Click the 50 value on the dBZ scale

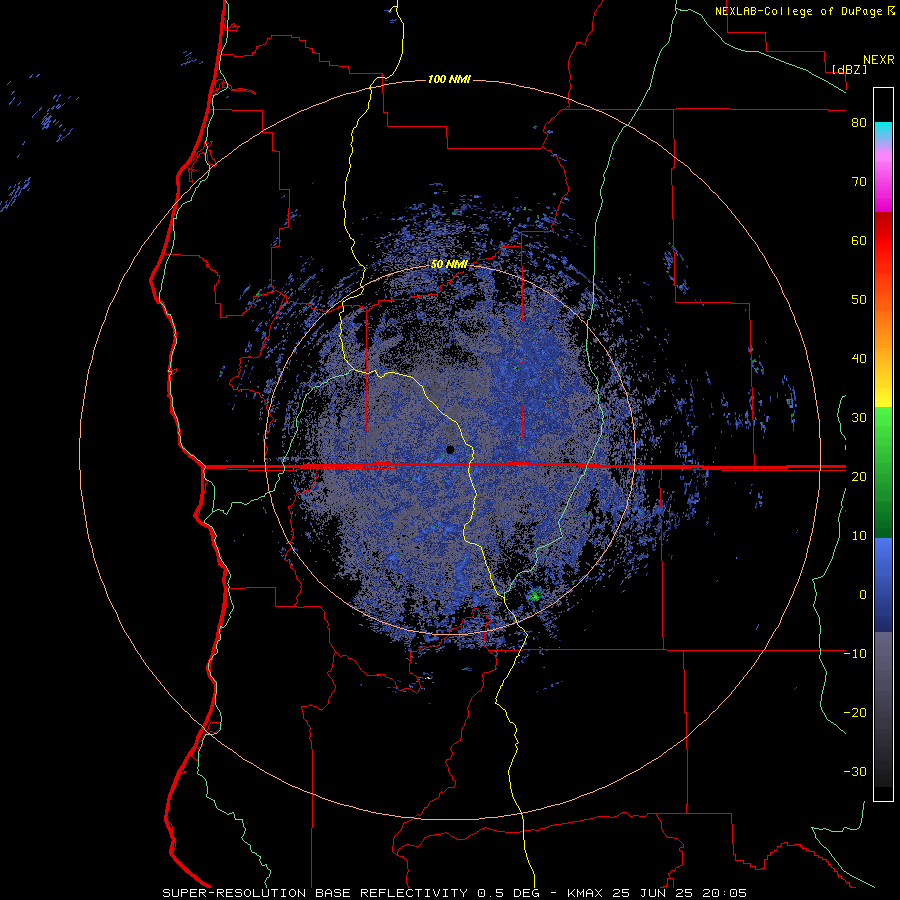point(859,300)
